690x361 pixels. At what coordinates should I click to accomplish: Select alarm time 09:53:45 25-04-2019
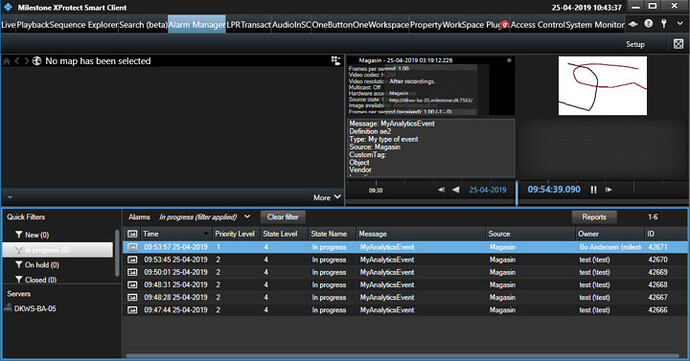[176, 260]
